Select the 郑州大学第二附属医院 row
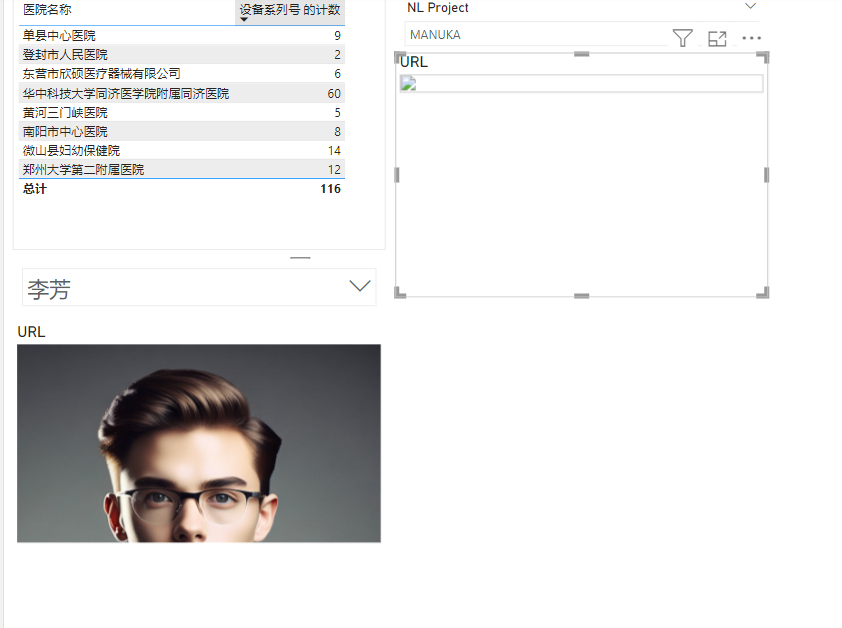The height and width of the screenshot is (628, 842). (182, 170)
